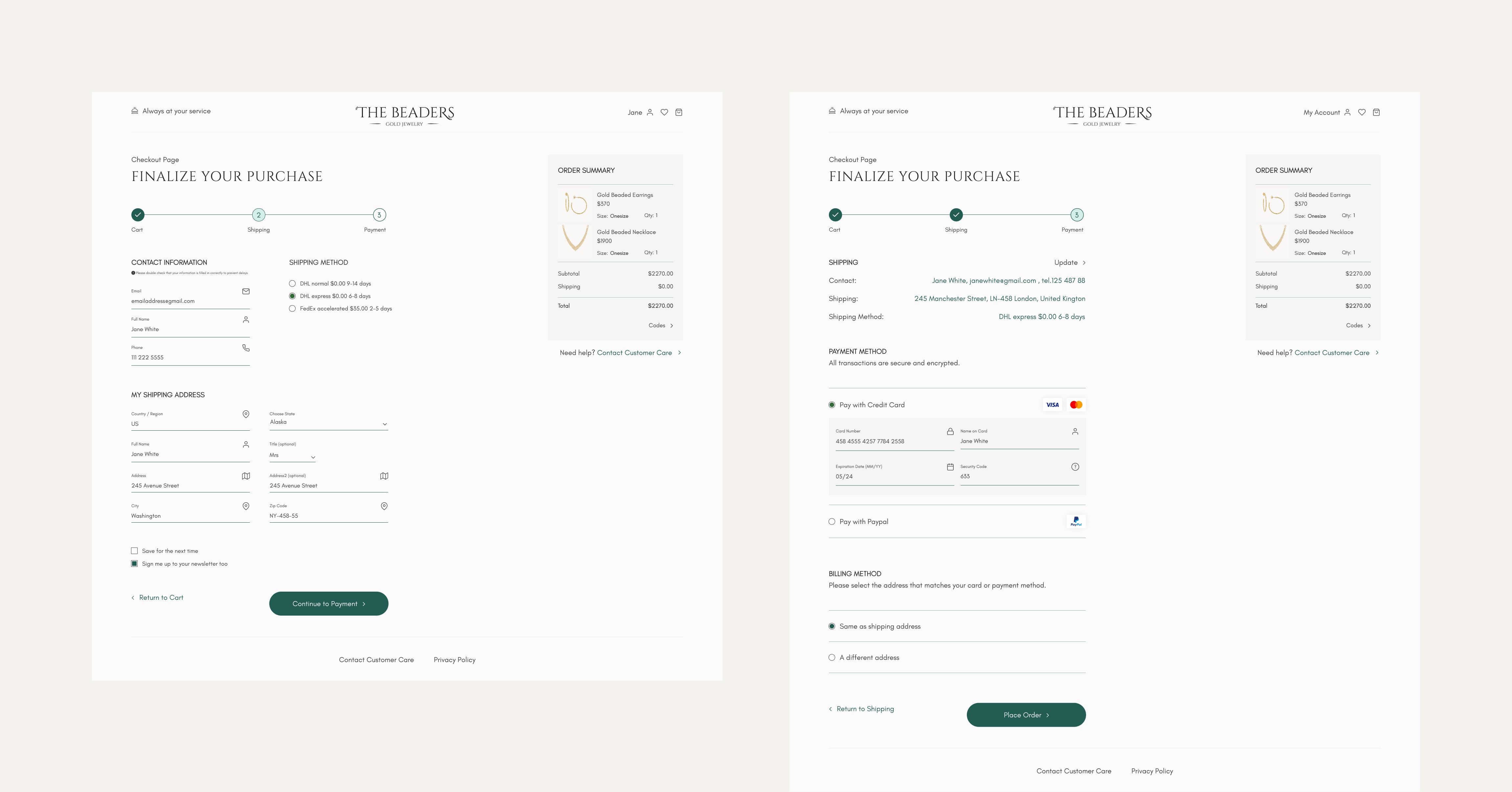
Task: Open the cart bag icon beside My Account
Action: coord(1376,112)
